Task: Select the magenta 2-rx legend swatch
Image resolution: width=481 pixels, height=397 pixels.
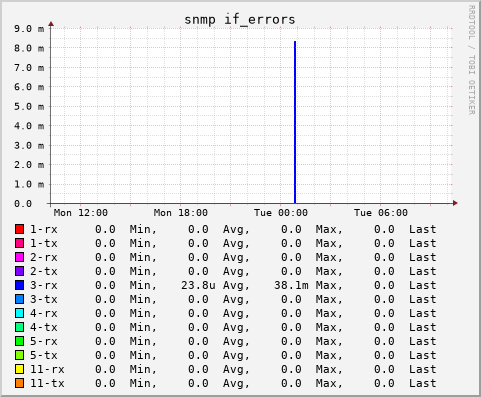Action: [x=19, y=257]
